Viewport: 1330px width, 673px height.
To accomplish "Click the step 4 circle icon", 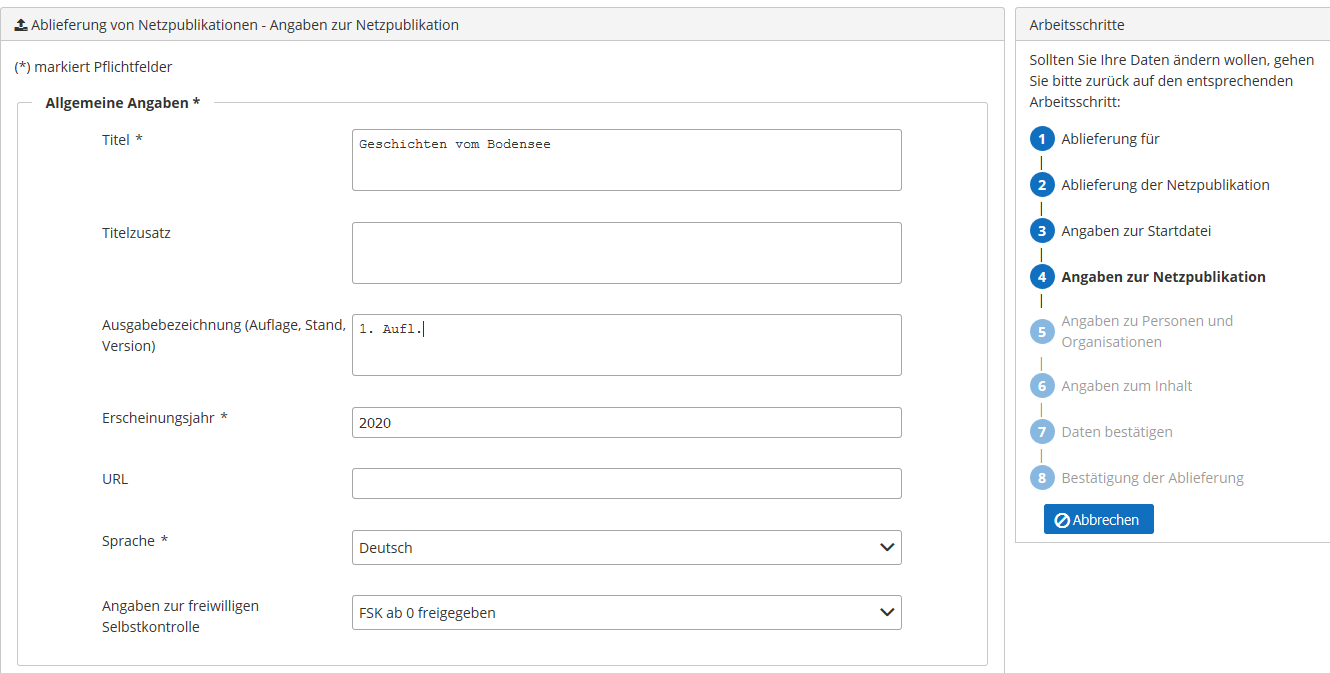I will 1042,277.
